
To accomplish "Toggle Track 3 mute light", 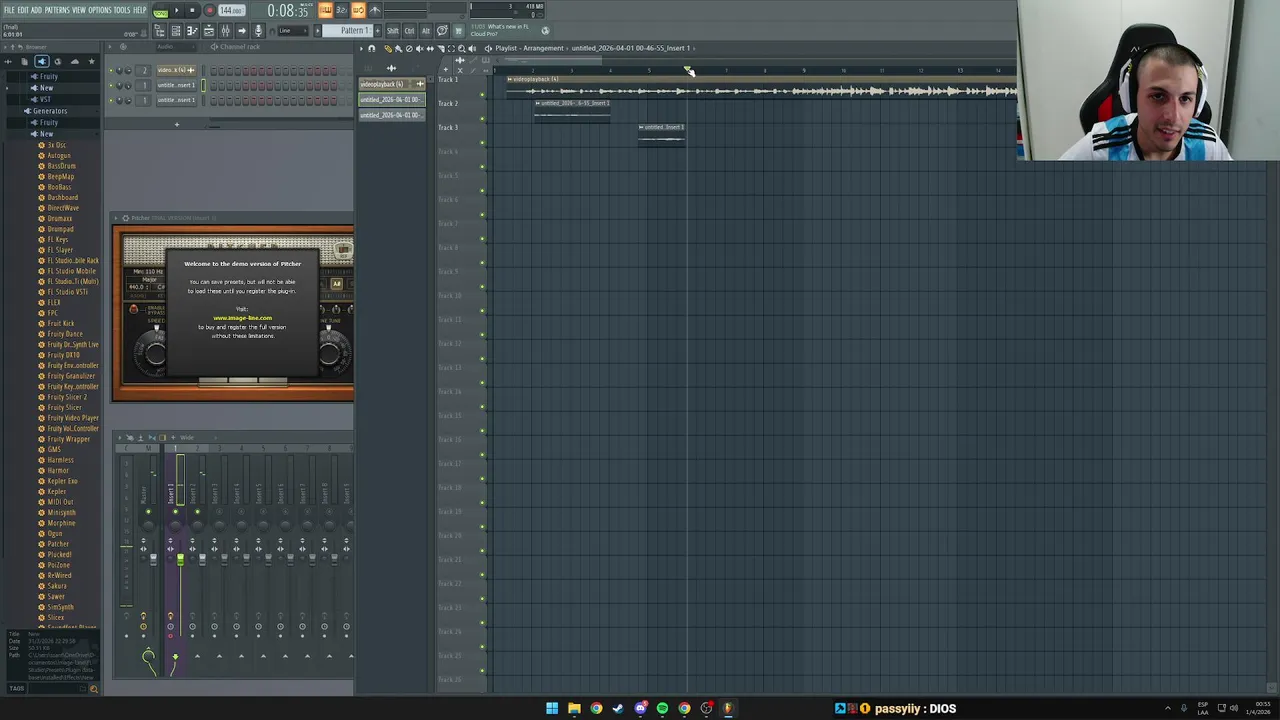I will [482, 142].
